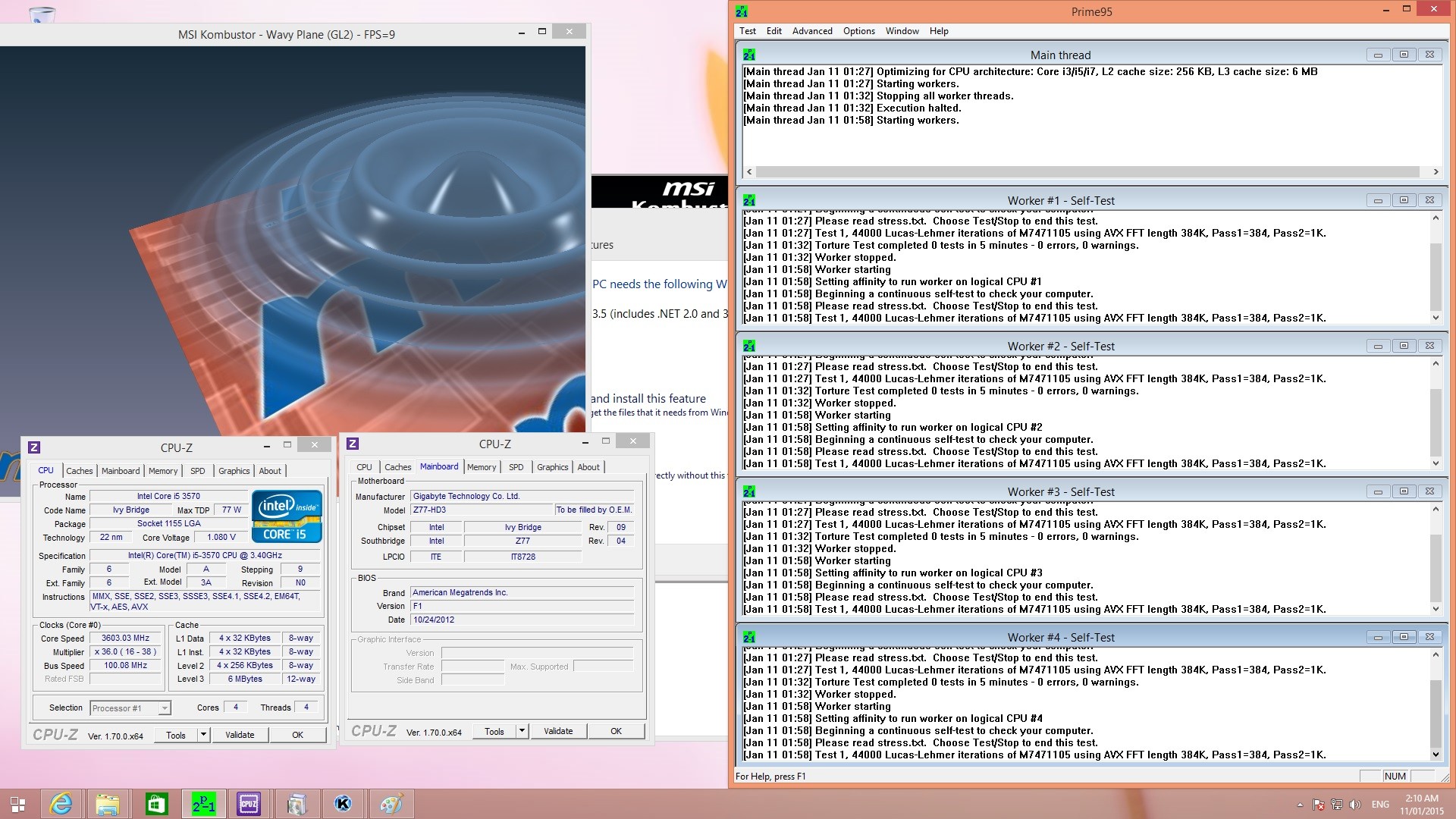
Task: Switch to Caches tab in left CPU-Z
Action: pos(79,471)
